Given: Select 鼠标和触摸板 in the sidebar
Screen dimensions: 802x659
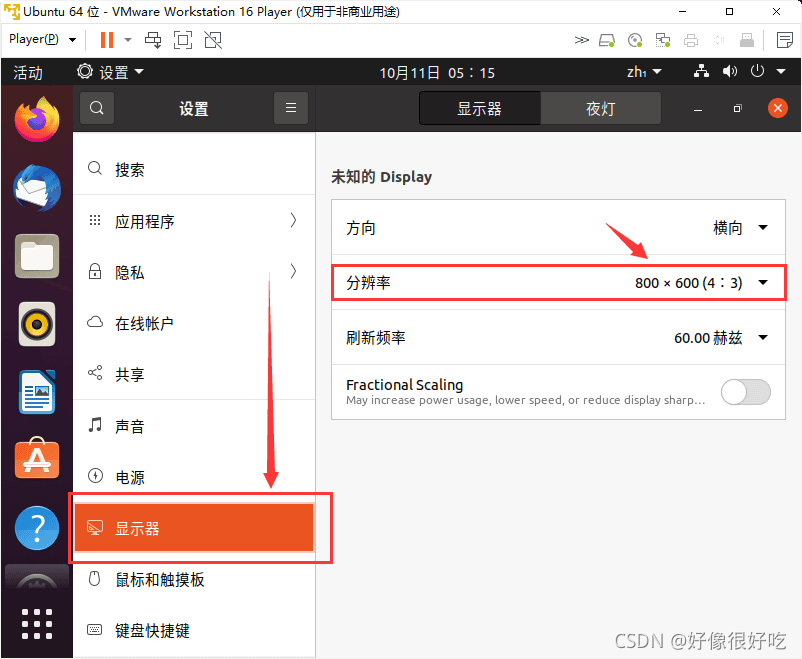Looking at the screenshot, I should [x=194, y=579].
